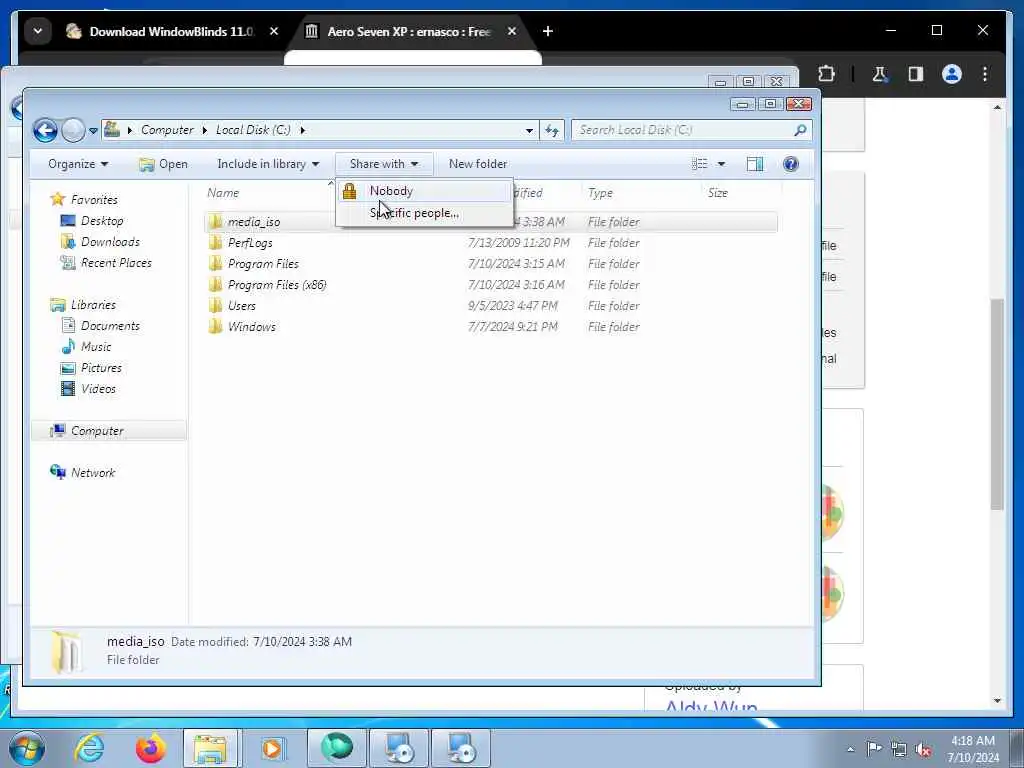The image size is (1024, 768).
Task: Open Pictures library
Action: [101, 368]
